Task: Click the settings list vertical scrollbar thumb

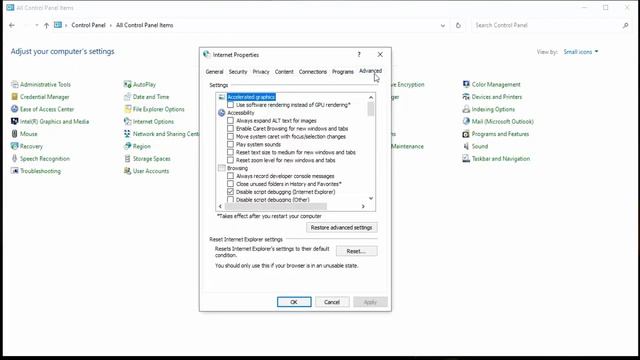Action: tap(371, 109)
